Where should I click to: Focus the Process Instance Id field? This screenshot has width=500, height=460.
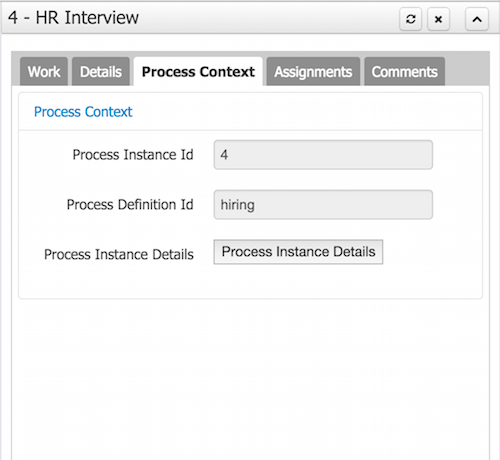click(x=323, y=155)
